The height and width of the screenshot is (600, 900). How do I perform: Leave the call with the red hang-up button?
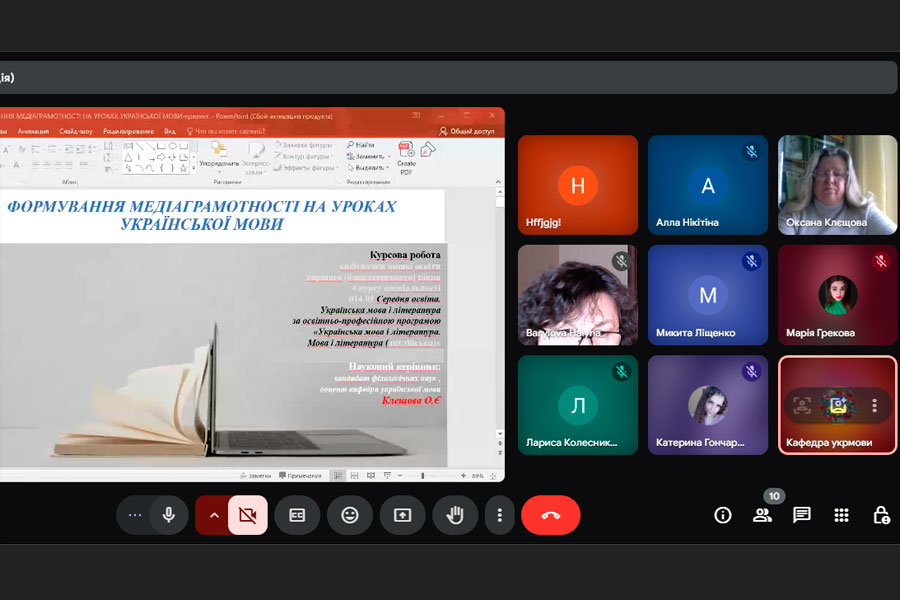550,515
